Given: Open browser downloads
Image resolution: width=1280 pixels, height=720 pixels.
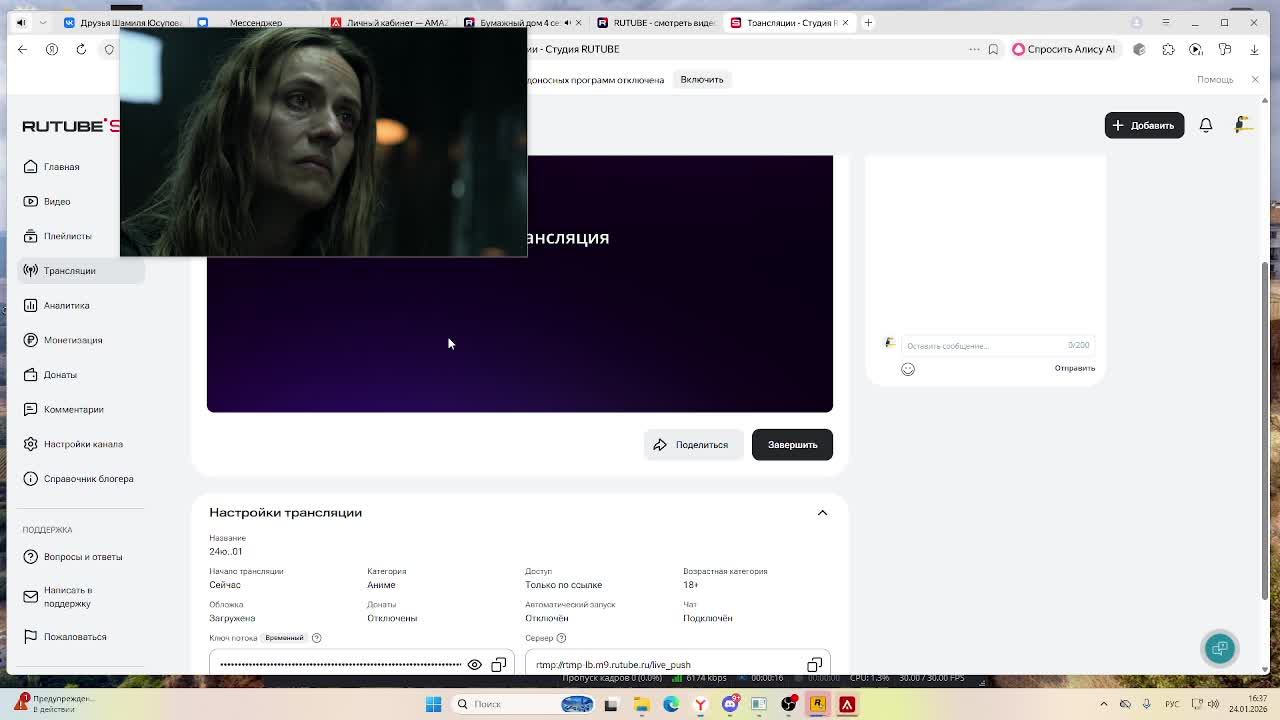Looking at the screenshot, I should point(1254,49).
